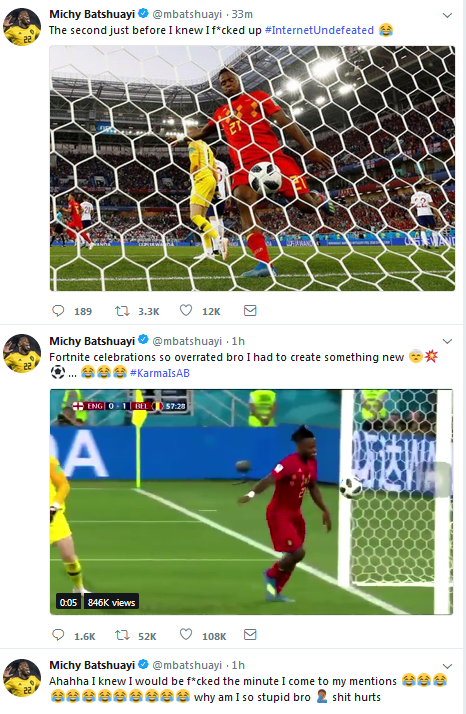Reply to the Fortnite celebrations tweet
This screenshot has width=466, height=714.
coord(58,635)
